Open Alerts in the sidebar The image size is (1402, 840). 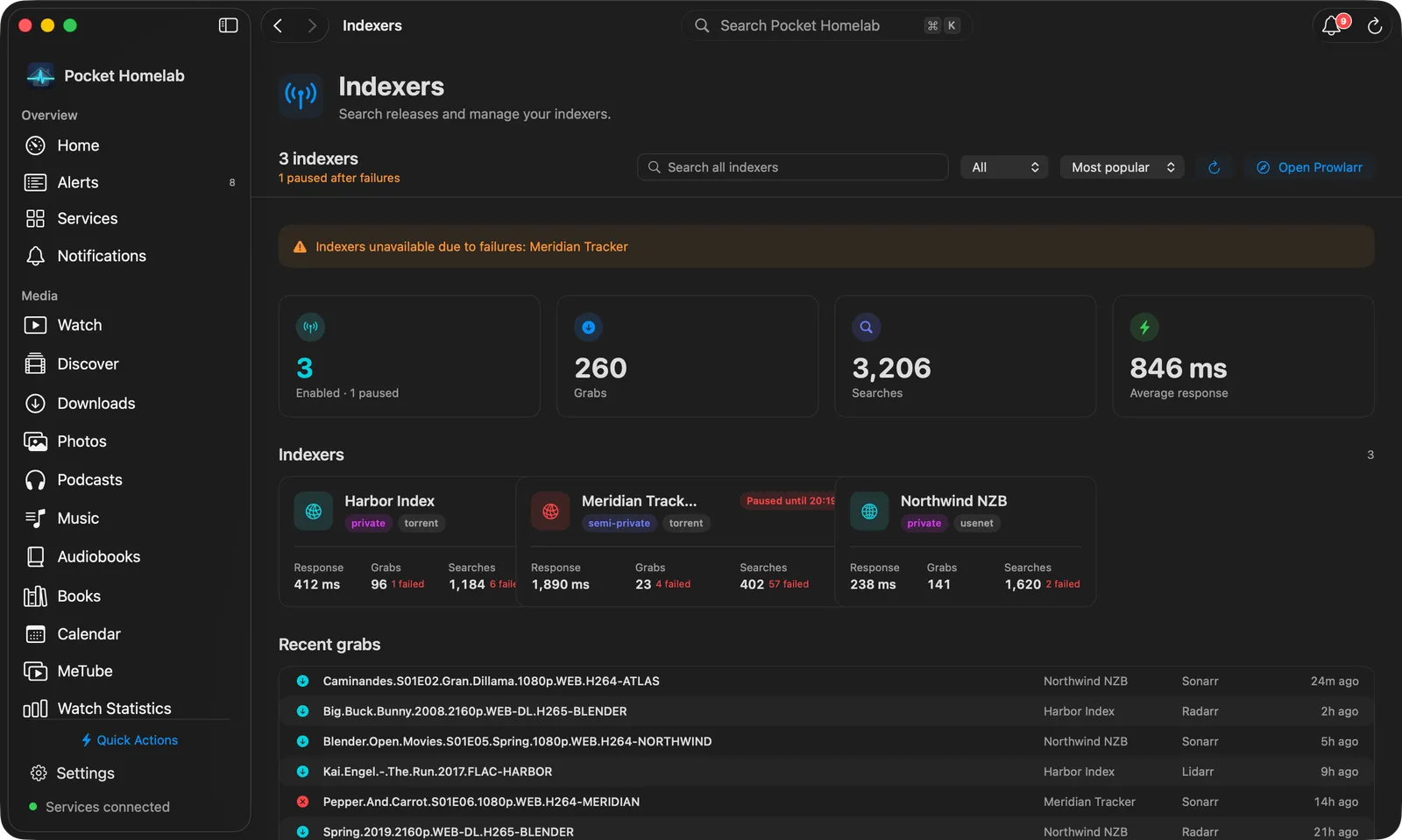point(128,182)
